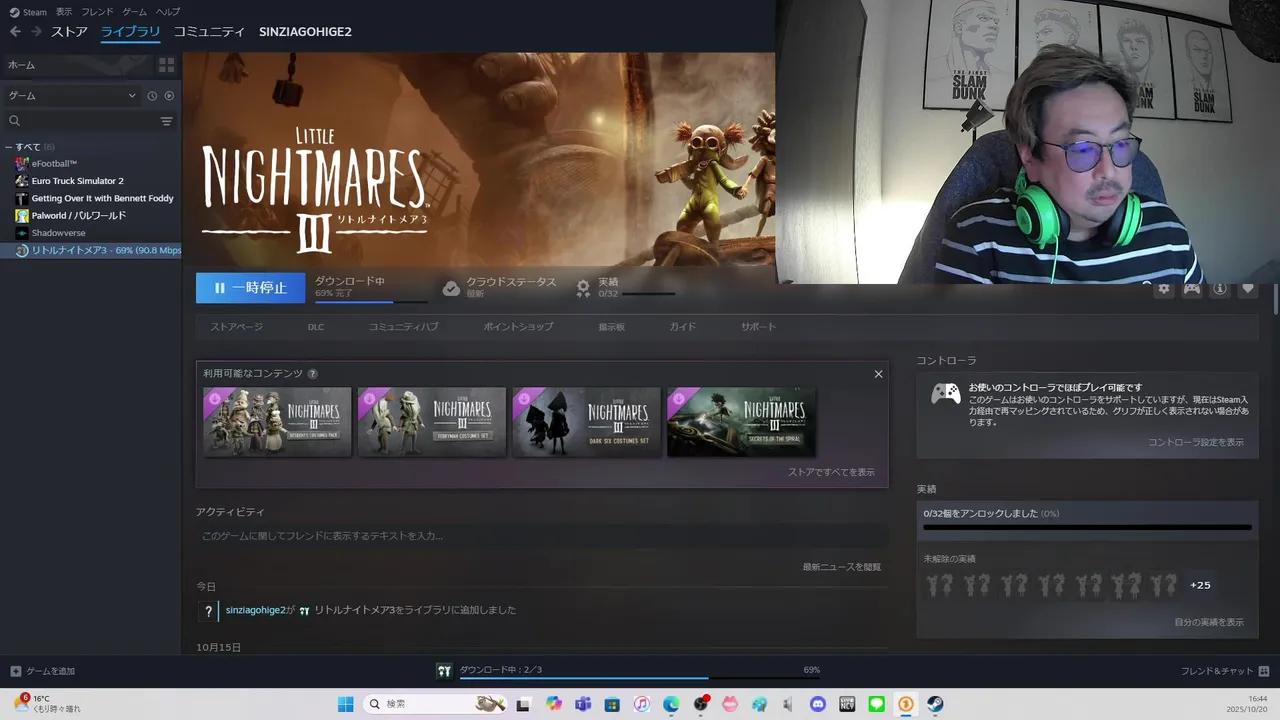Switch to the grid collections view icon
Image resolution: width=1280 pixels, height=720 pixels.
pyautogui.click(x=166, y=65)
